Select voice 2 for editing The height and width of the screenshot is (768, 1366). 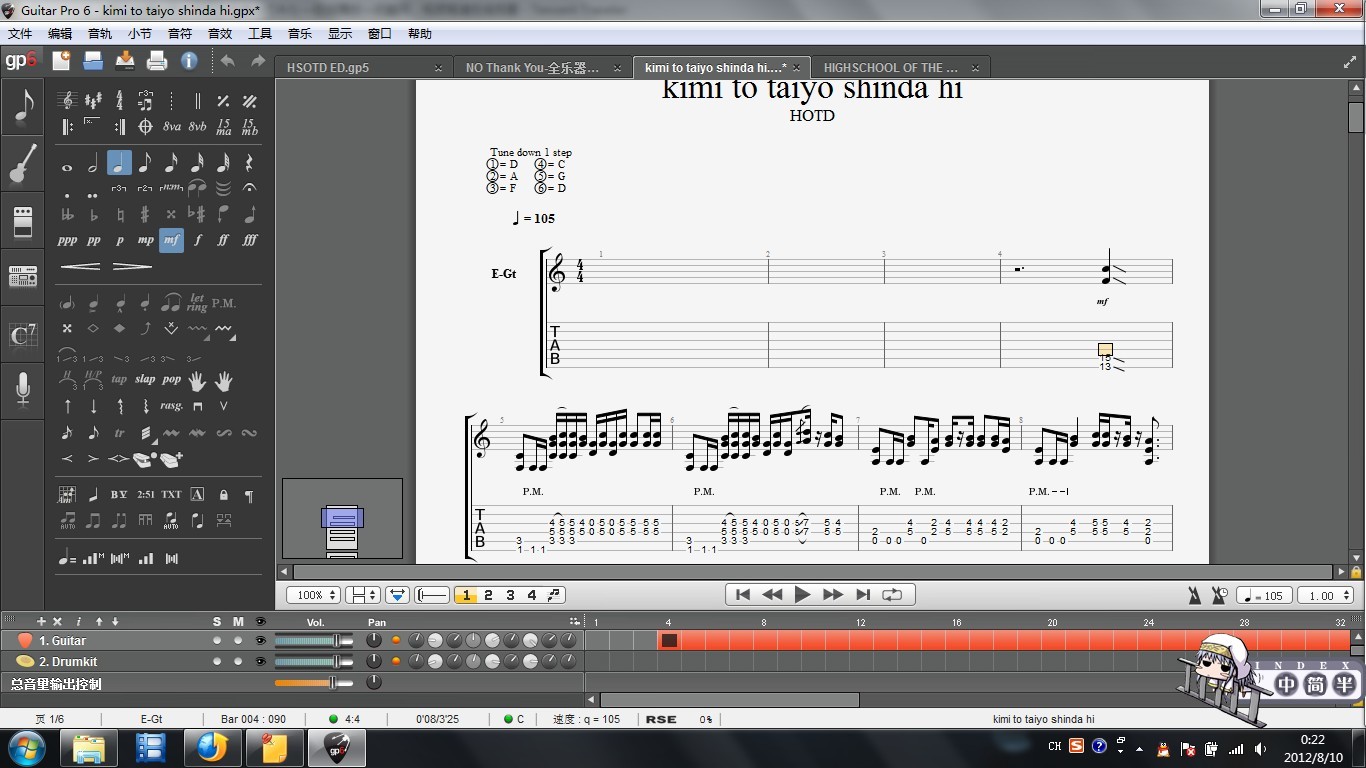point(488,595)
